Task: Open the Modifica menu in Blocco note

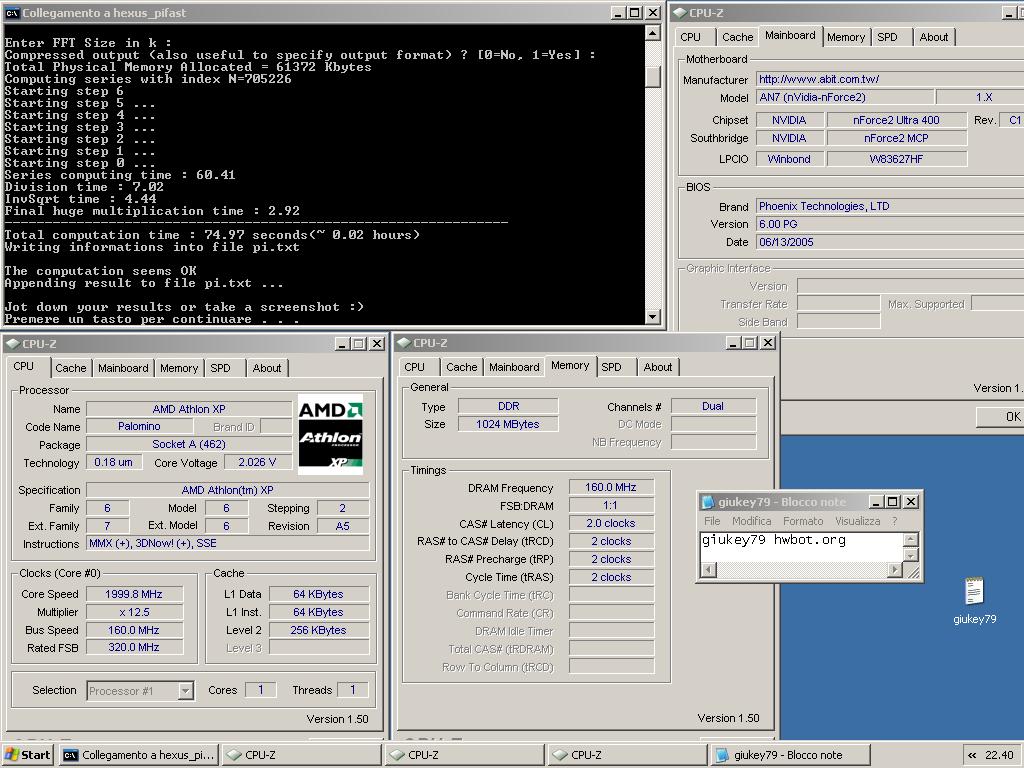Action: pyautogui.click(x=752, y=521)
